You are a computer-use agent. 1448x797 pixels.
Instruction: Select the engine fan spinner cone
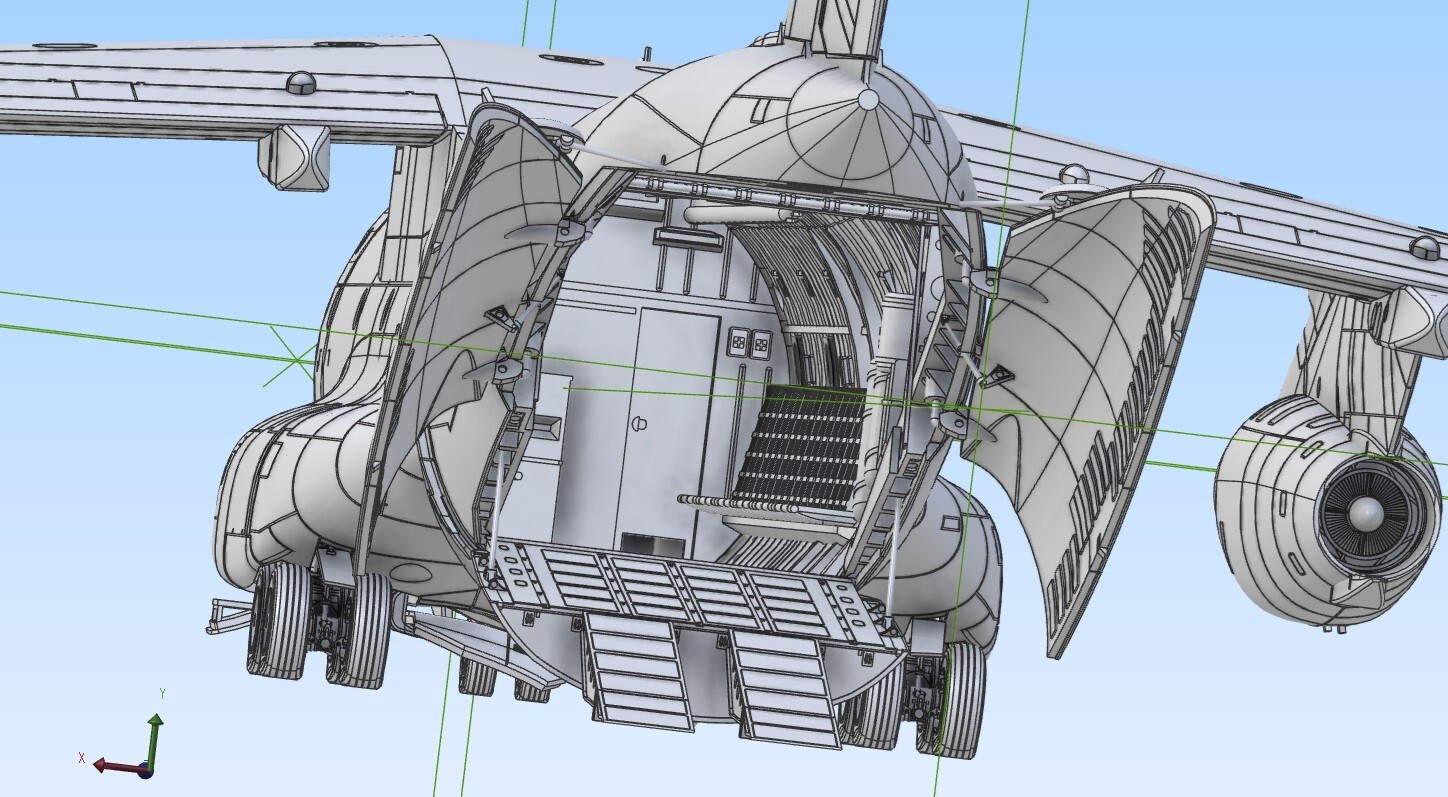[1364, 514]
